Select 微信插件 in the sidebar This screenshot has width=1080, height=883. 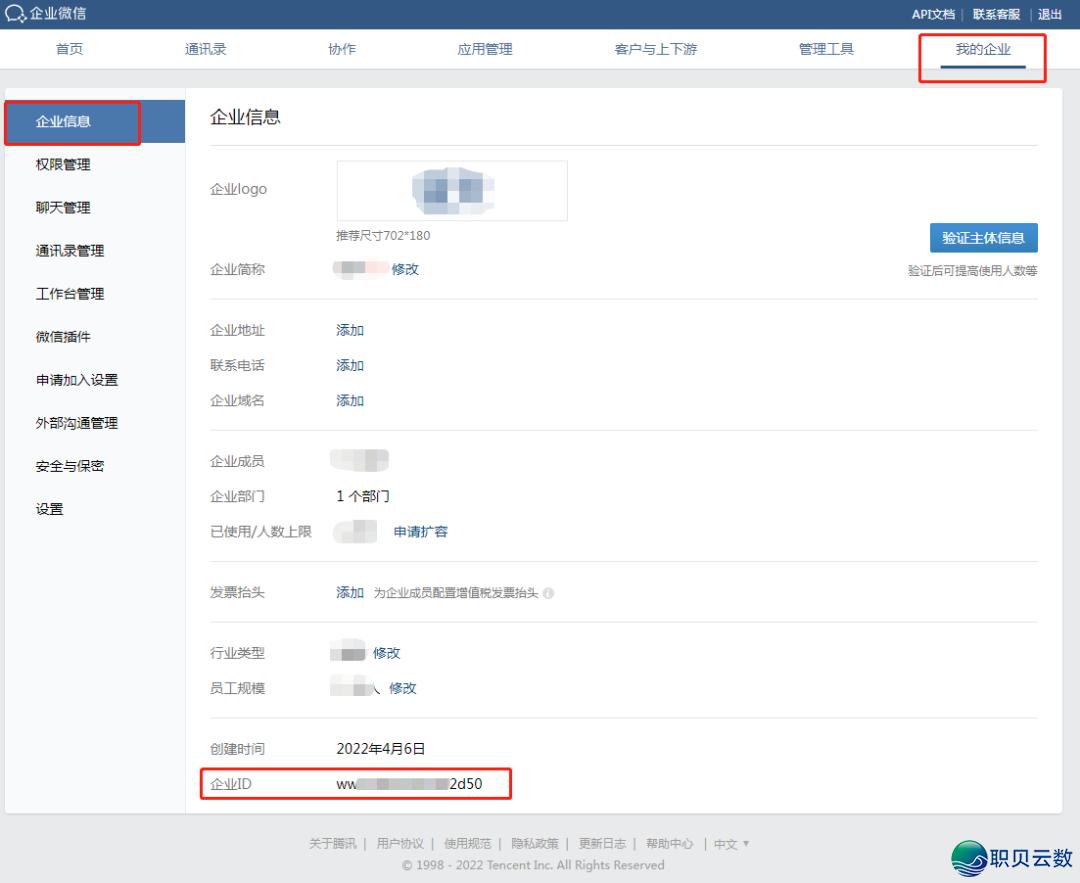click(x=63, y=337)
